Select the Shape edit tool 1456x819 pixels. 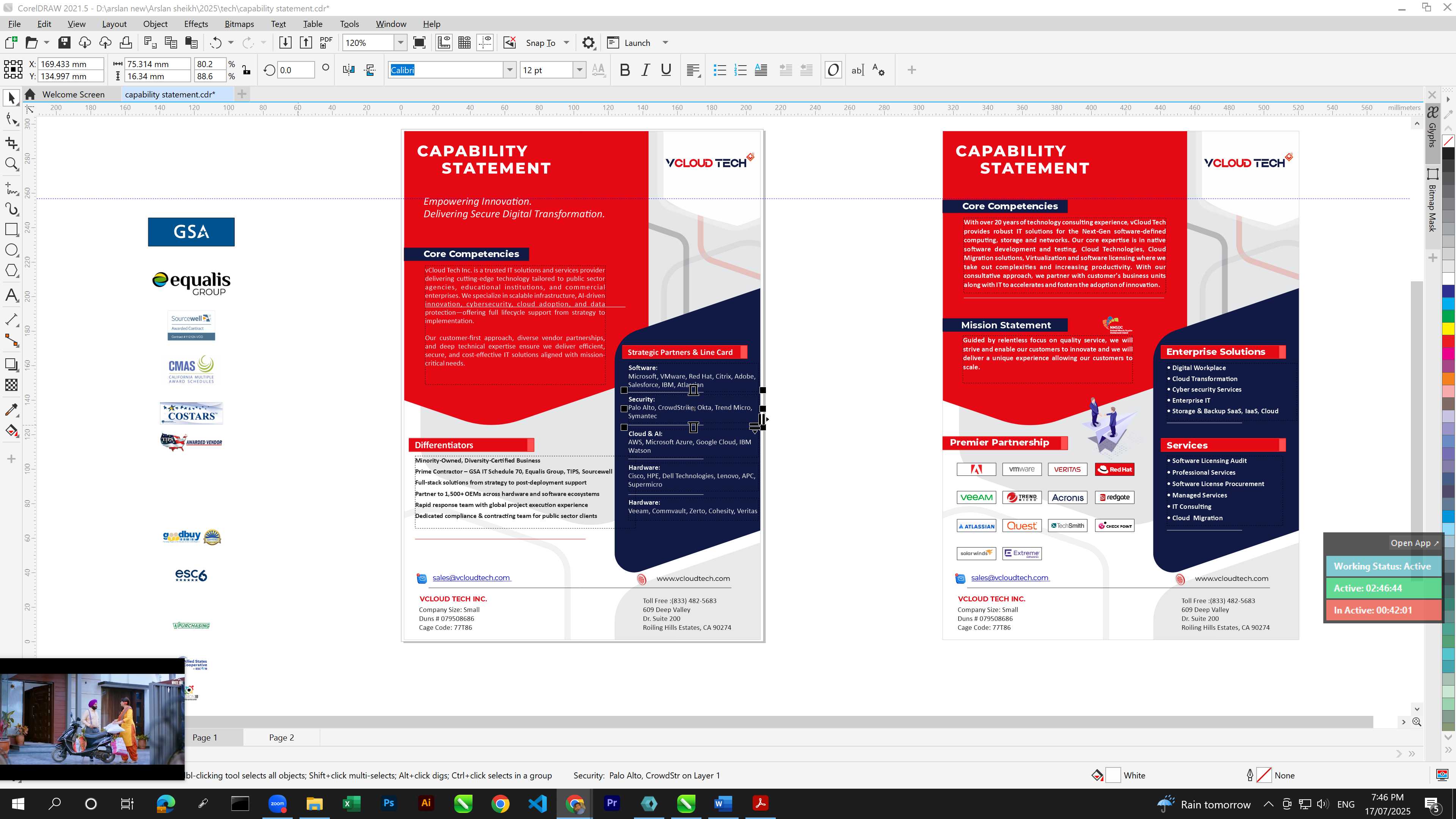coord(11,119)
